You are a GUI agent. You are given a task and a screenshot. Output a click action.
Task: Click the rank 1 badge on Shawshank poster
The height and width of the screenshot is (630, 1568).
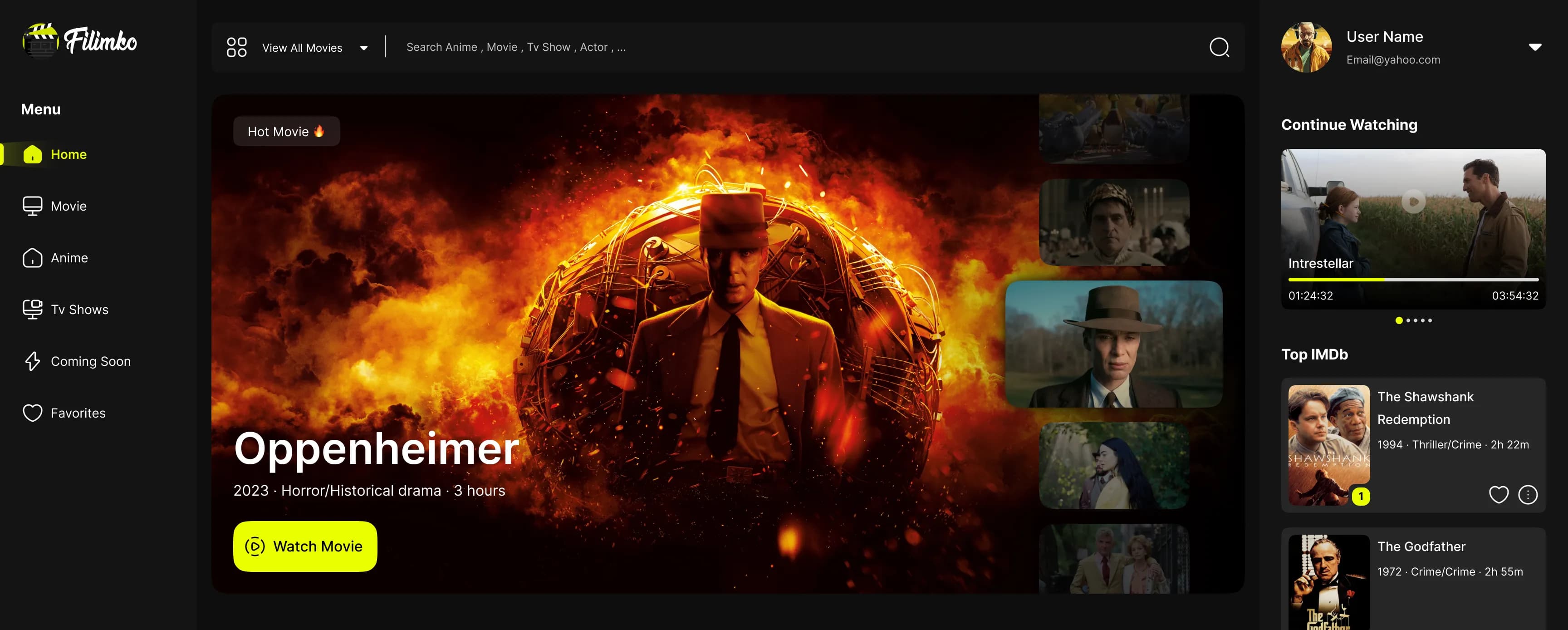pos(1361,497)
